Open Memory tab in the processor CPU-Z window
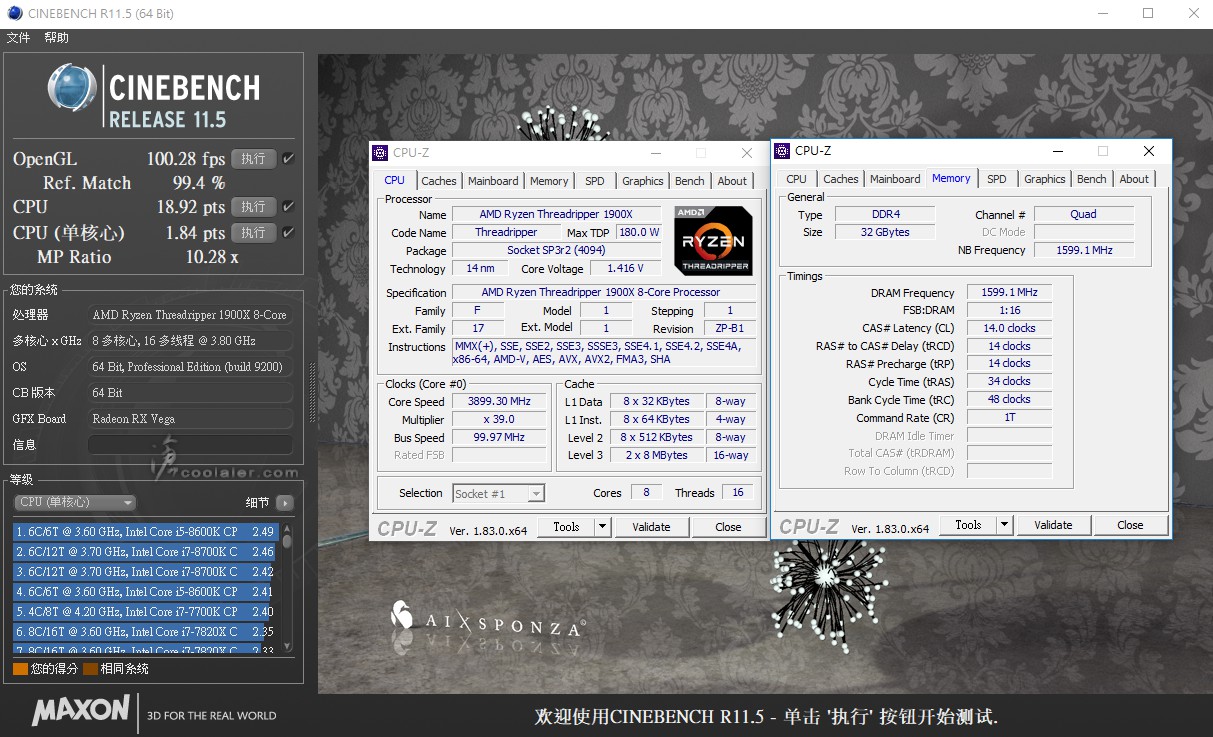 point(549,181)
